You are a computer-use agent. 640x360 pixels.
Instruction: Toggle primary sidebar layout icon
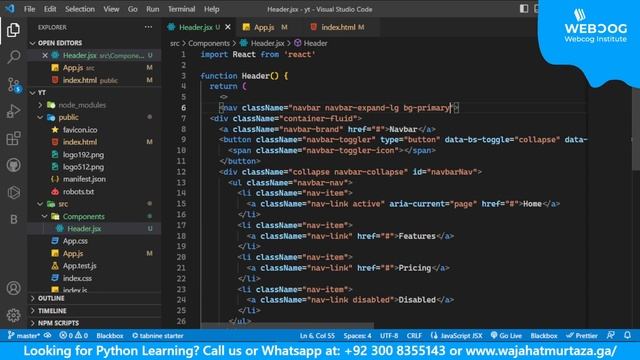click(524, 9)
